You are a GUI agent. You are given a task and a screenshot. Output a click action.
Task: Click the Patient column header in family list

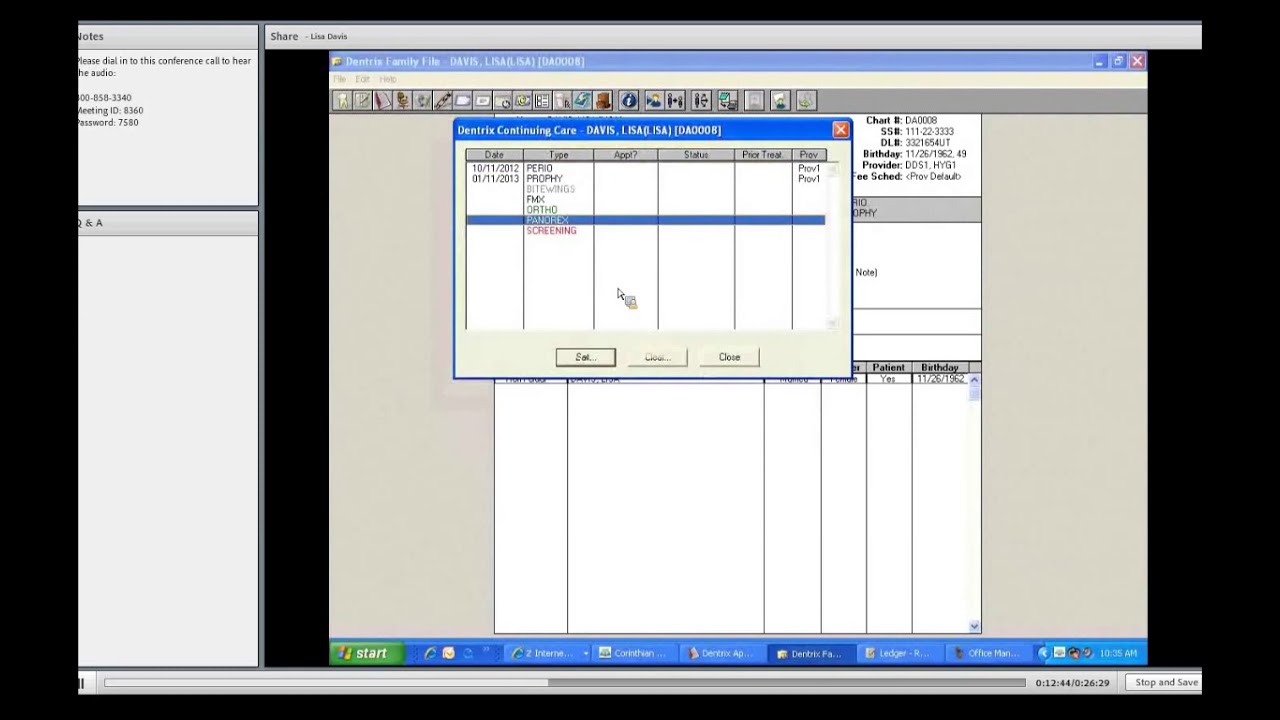(888, 368)
